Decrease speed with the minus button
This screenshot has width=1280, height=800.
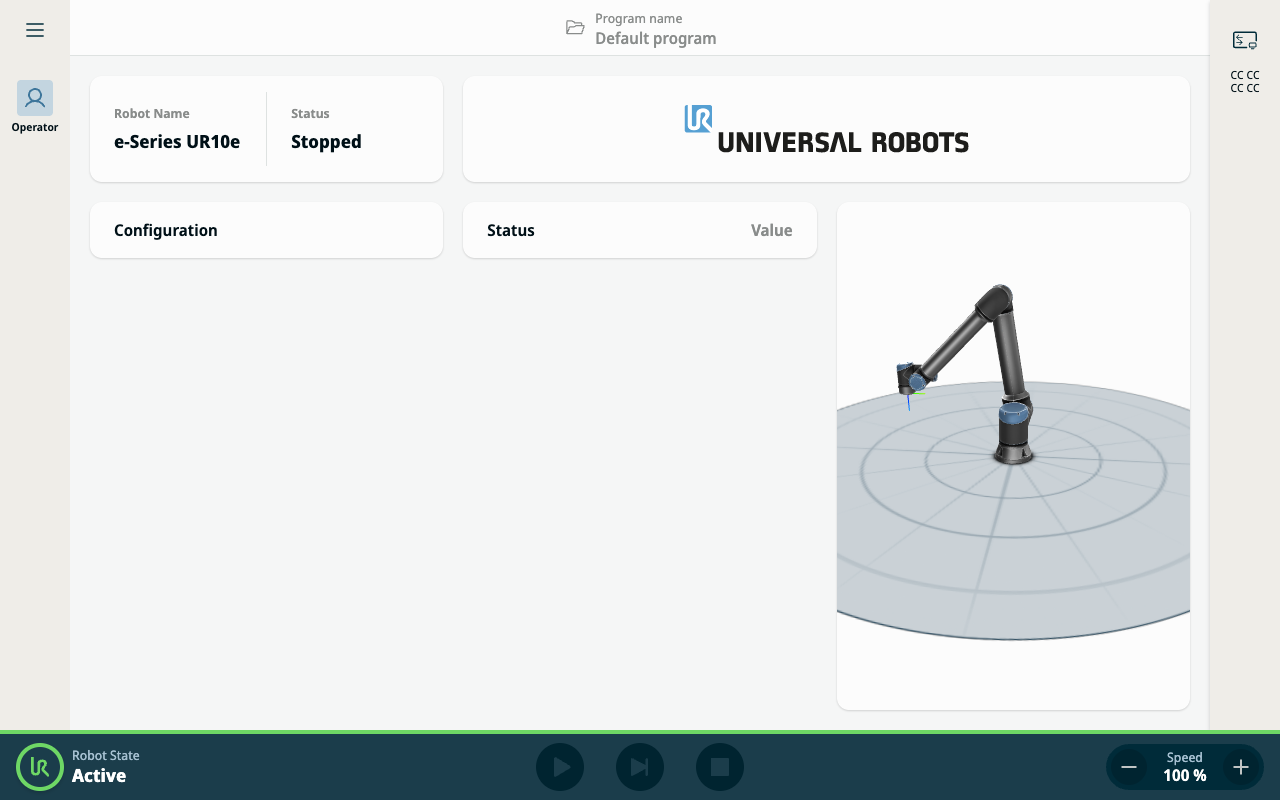click(1129, 767)
